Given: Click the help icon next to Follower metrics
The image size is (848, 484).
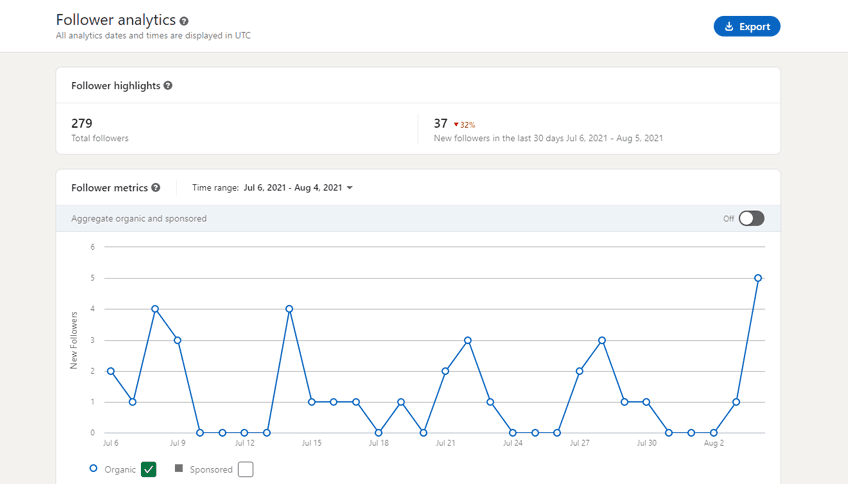Looking at the screenshot, I should 156,188.
